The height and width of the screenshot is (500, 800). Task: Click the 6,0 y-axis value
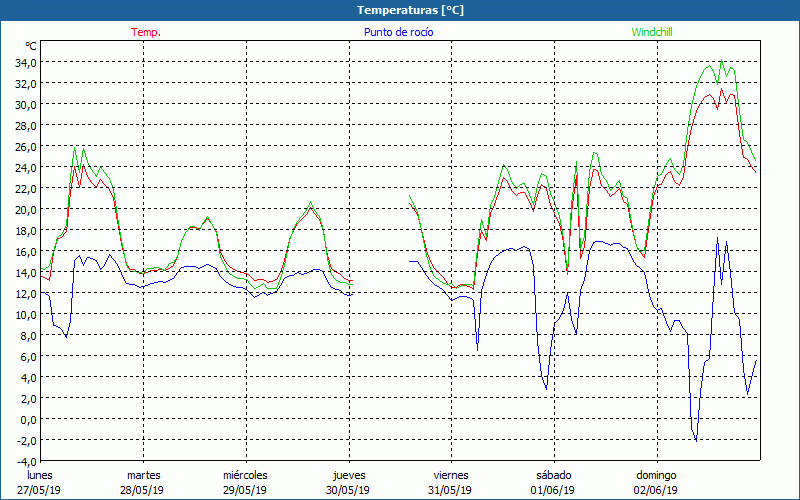(29, 357)
